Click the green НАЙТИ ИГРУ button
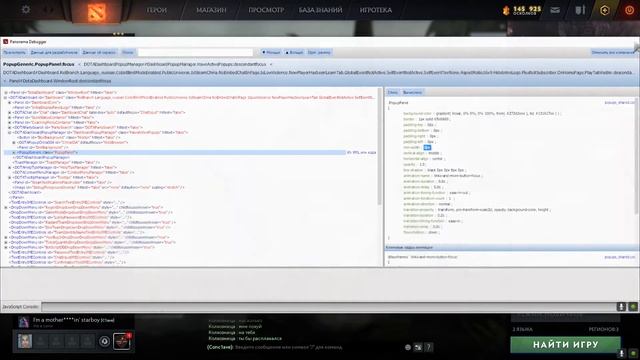Screen dimensions: 640x360 tap(565, 345)
